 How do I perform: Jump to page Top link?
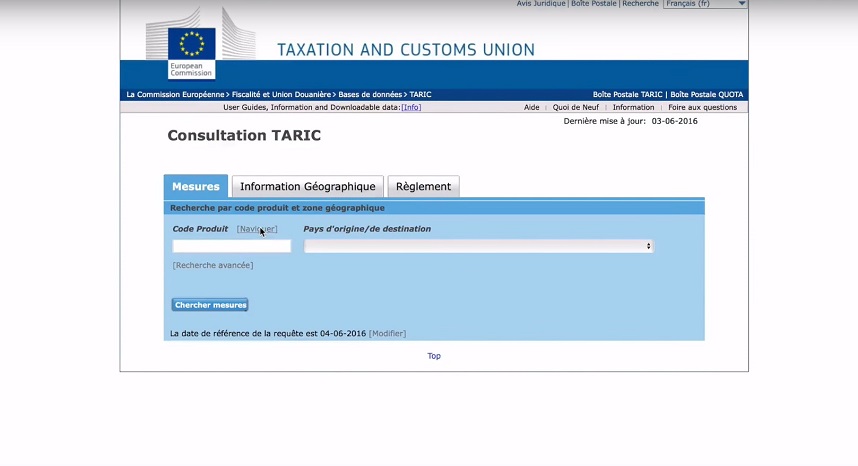(x=434, y=356)
